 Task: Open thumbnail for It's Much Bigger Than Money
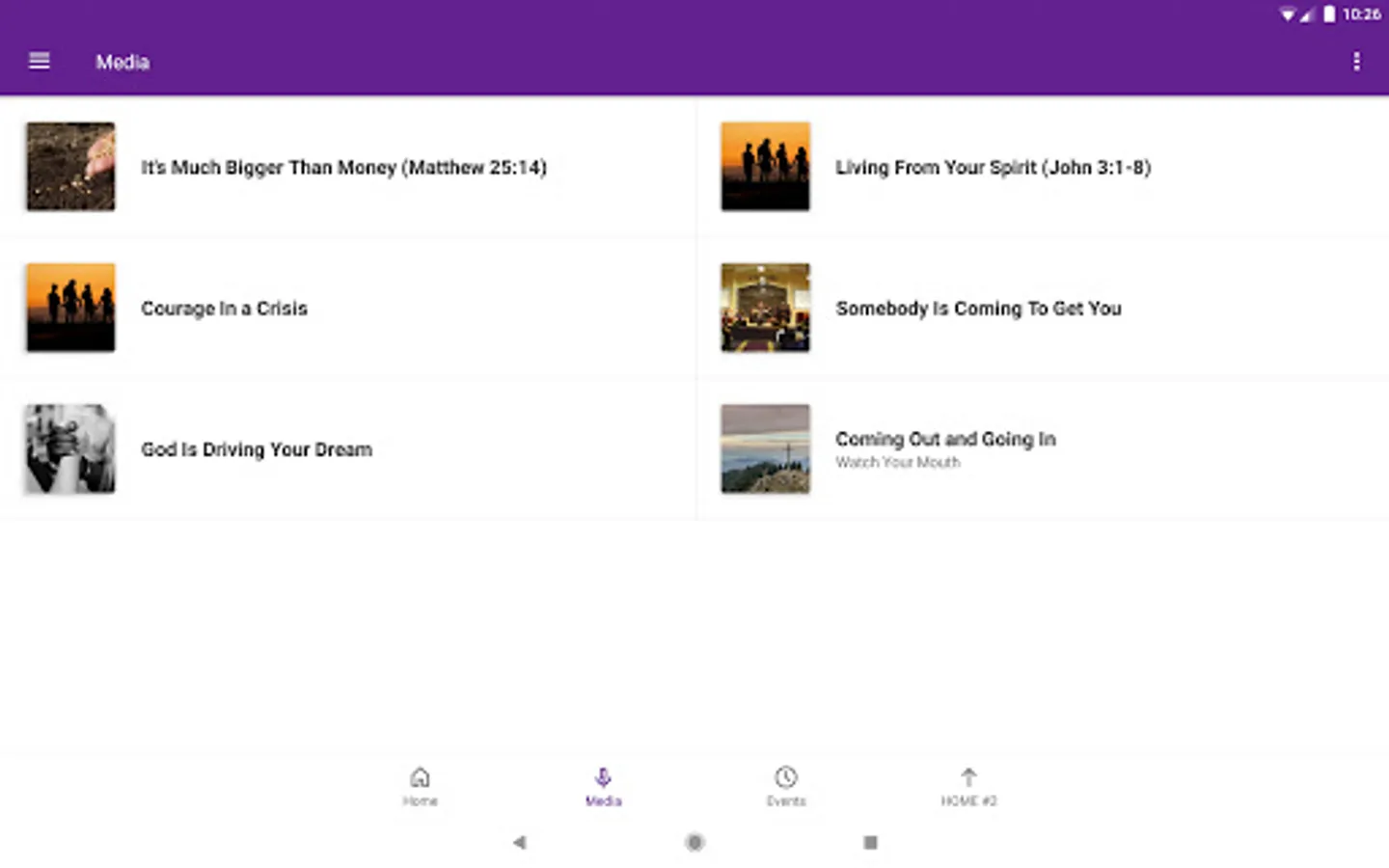tap(70, 166)
